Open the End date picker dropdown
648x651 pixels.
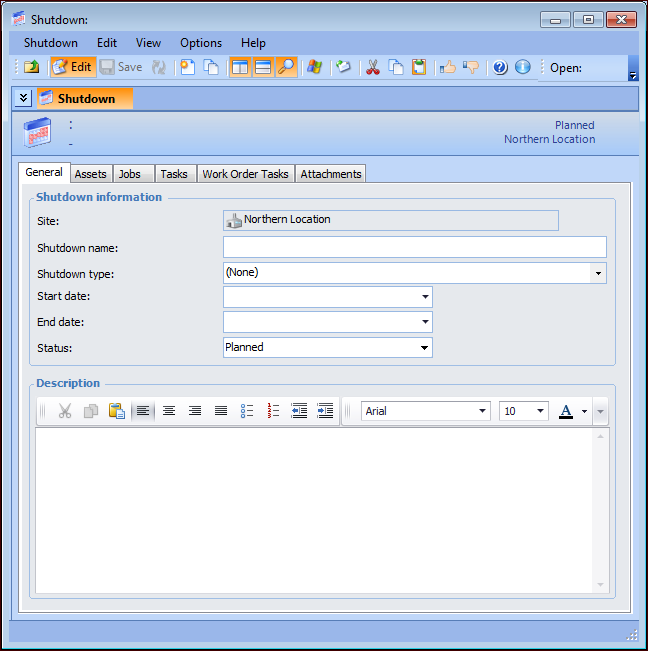point(425,322)
